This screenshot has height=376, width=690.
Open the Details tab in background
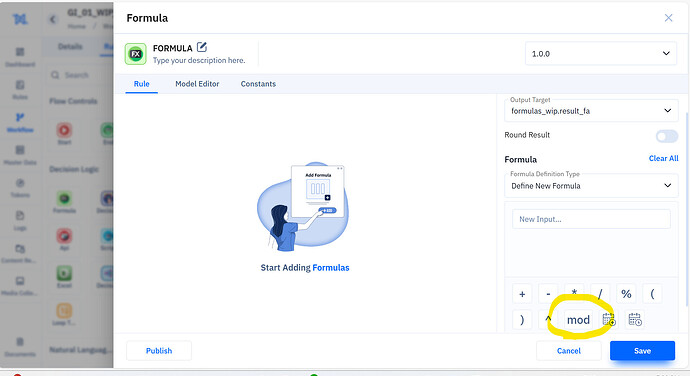point(70,47)
